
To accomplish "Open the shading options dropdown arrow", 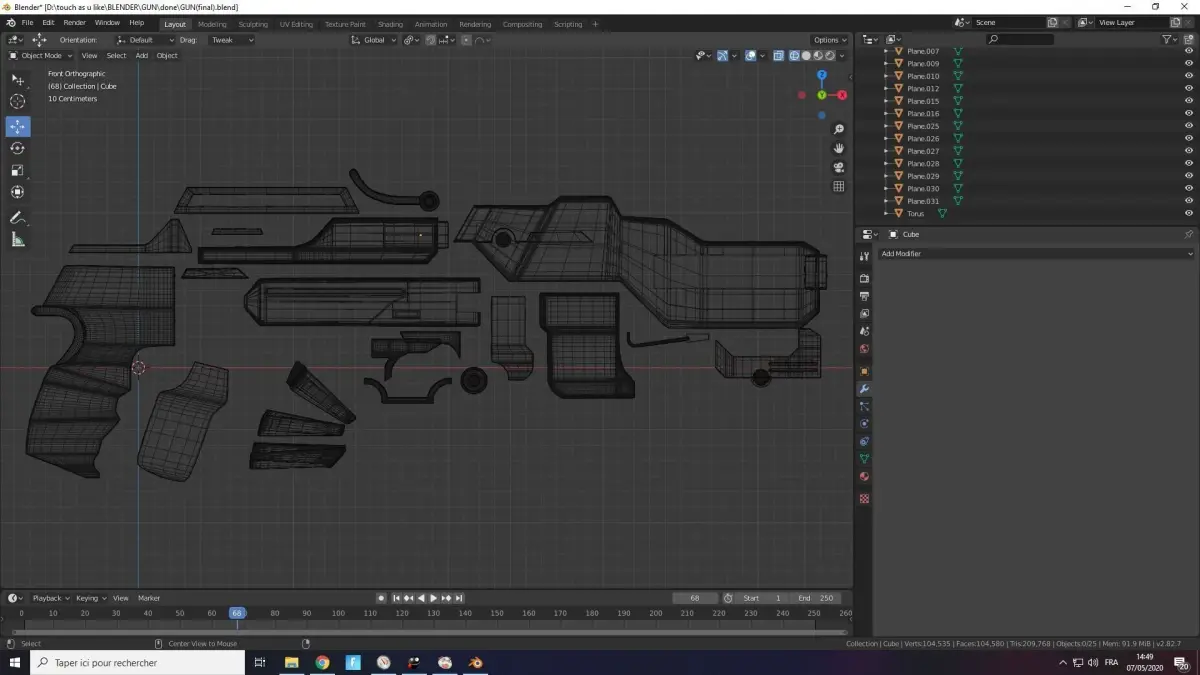I will click(844, 56).
